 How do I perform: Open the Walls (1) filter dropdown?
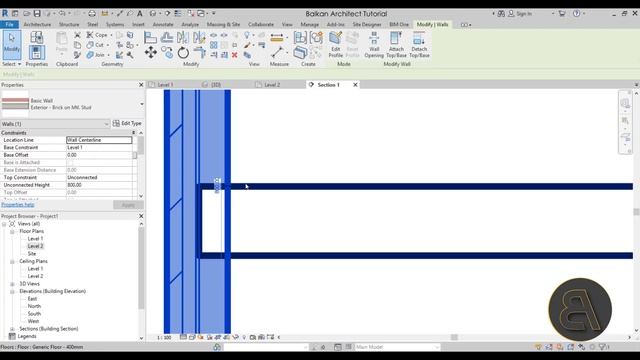(106, 124)
